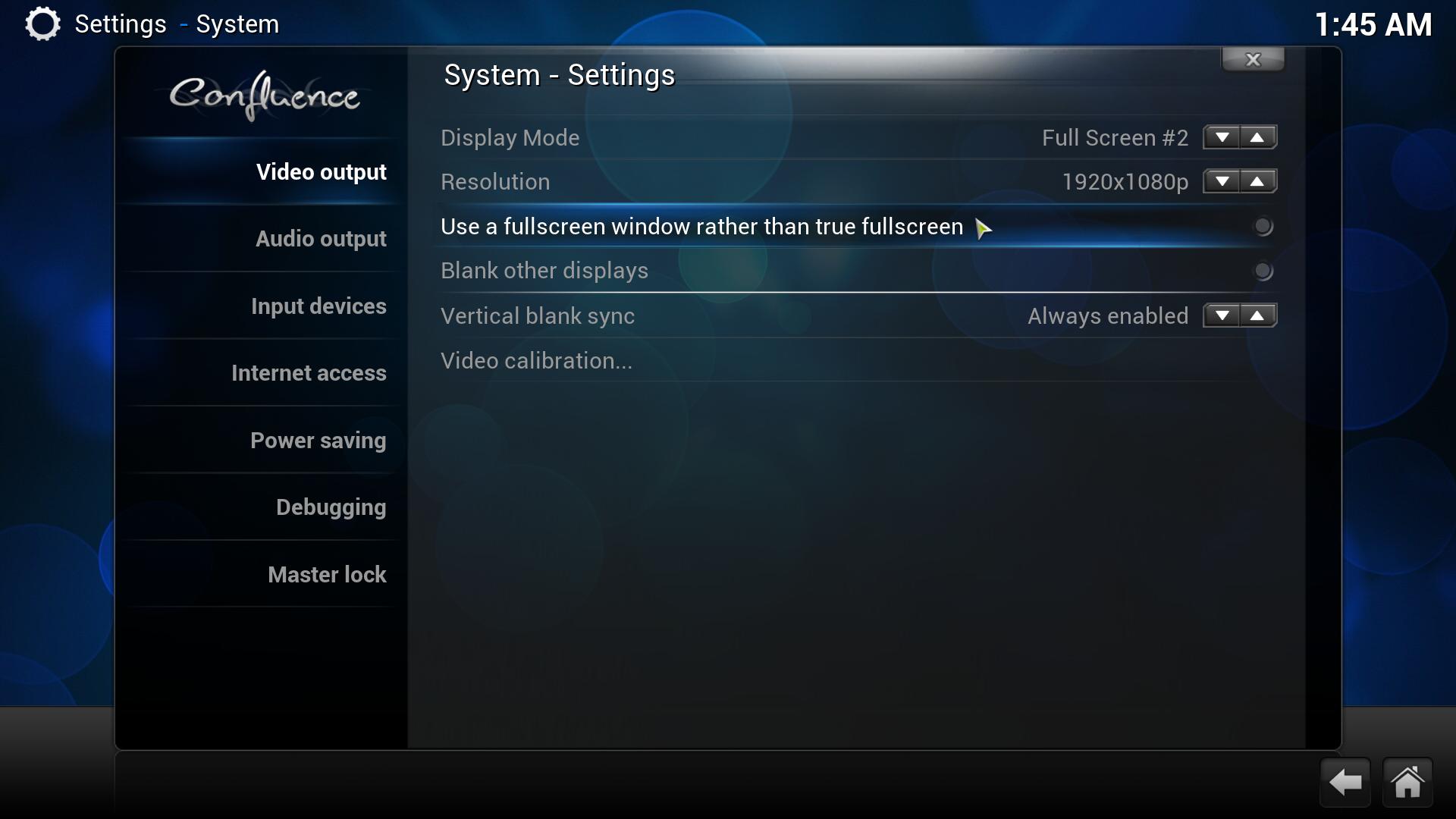1456x819 pixels.
Task: Click the Settings breadcrumb text in header
Action: point(121,24)
